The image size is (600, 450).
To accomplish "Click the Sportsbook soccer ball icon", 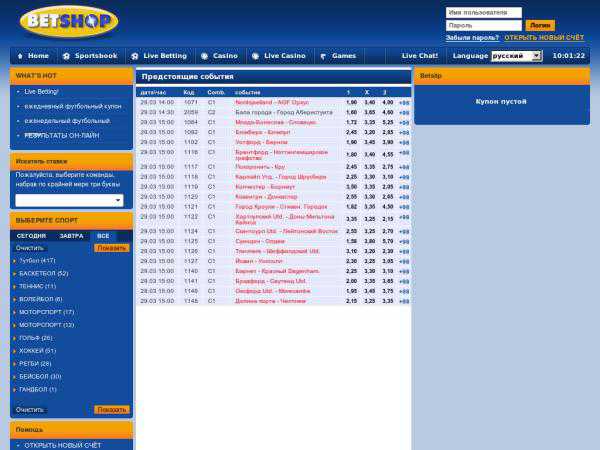I will click(66, 56).
